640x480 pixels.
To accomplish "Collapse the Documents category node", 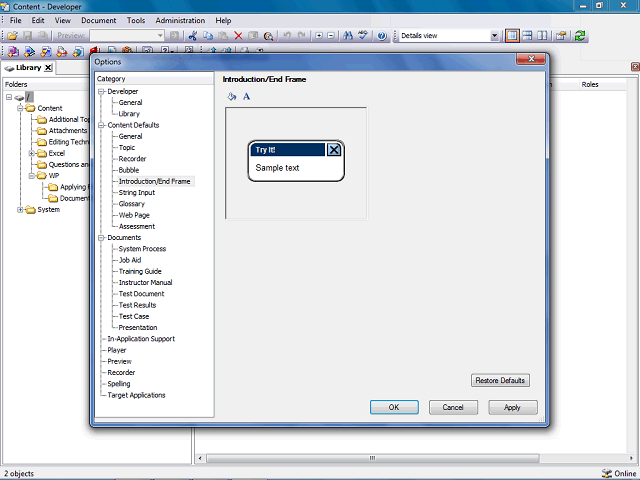I will (101, 238).
